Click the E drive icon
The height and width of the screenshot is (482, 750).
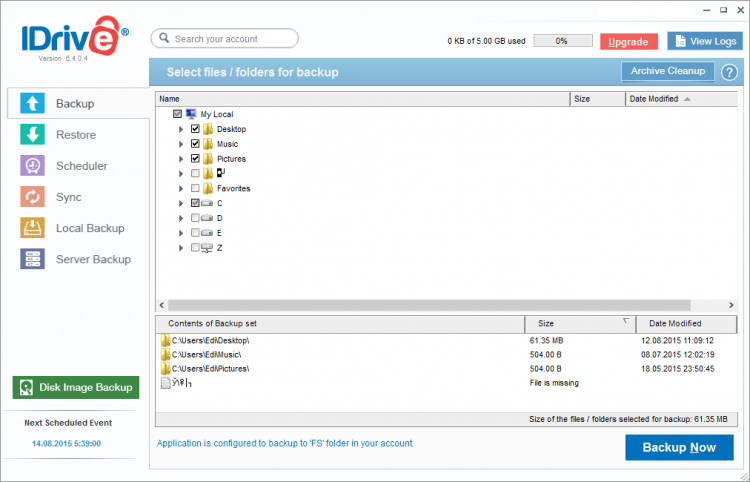207,233
